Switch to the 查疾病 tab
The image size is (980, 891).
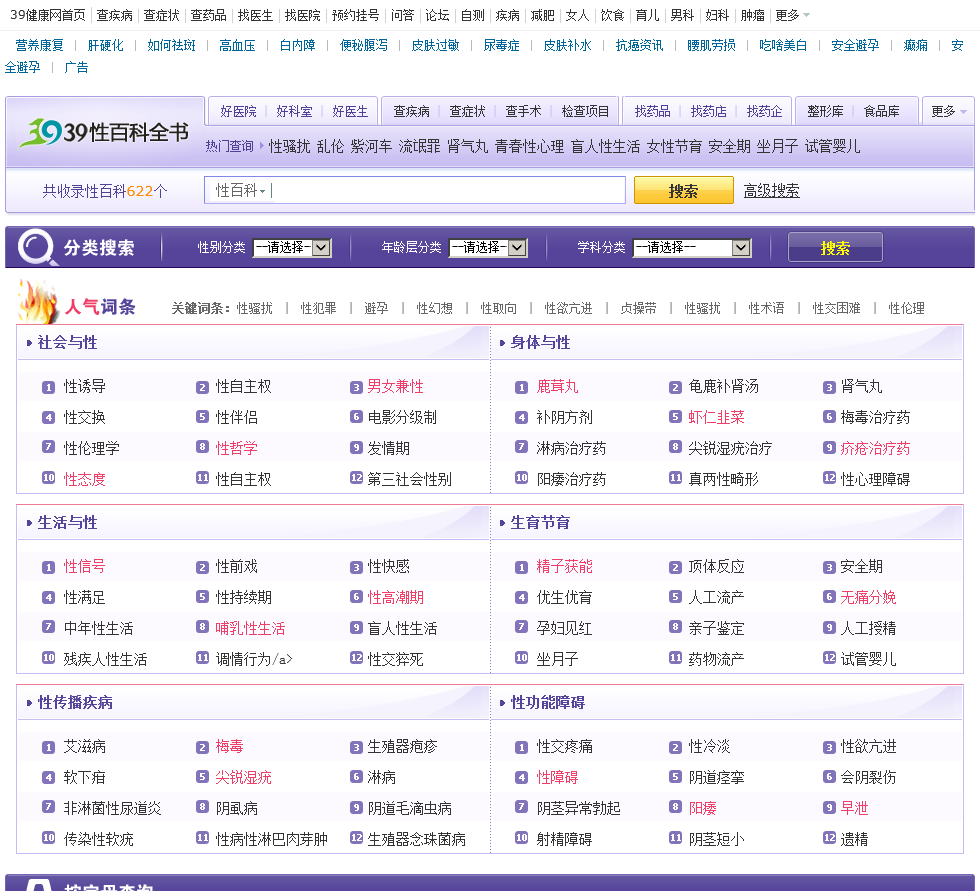click(411, 111)
